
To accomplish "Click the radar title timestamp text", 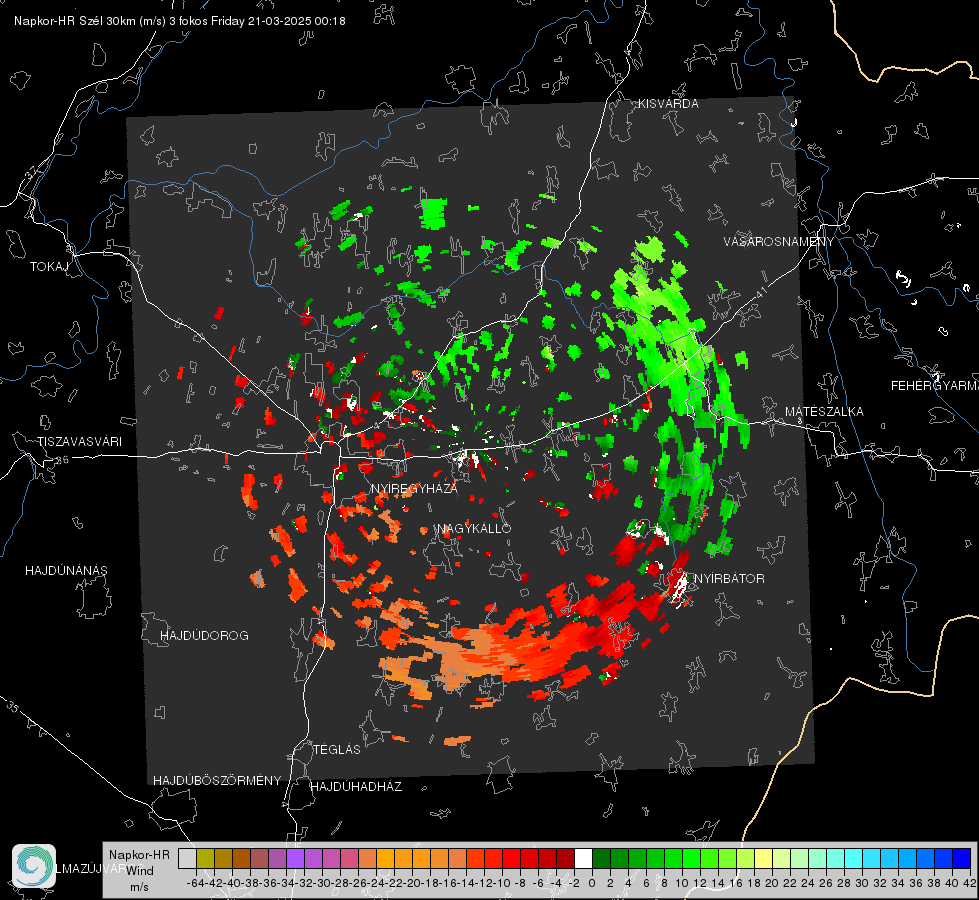I will point(180,21).
